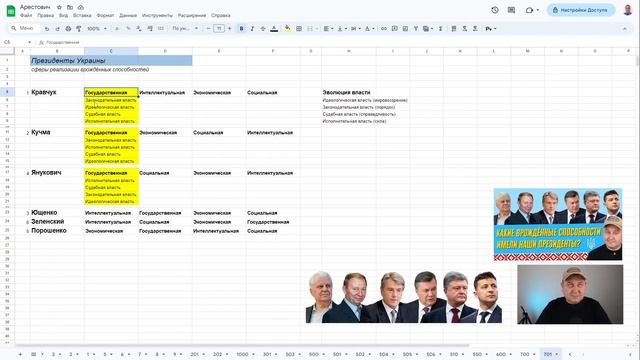Screen dimensions: 640x360
Task: Open the Файл menu
Action: pos(26,16)
